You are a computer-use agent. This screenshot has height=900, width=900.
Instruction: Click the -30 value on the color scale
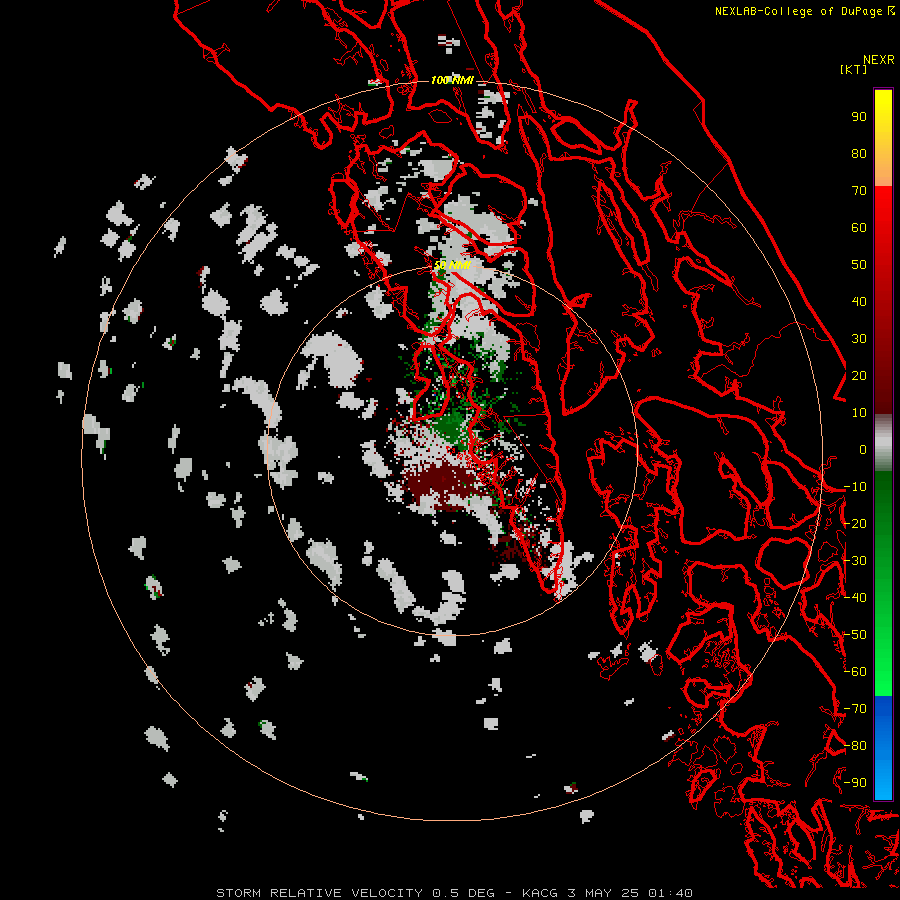coord(855,561)
